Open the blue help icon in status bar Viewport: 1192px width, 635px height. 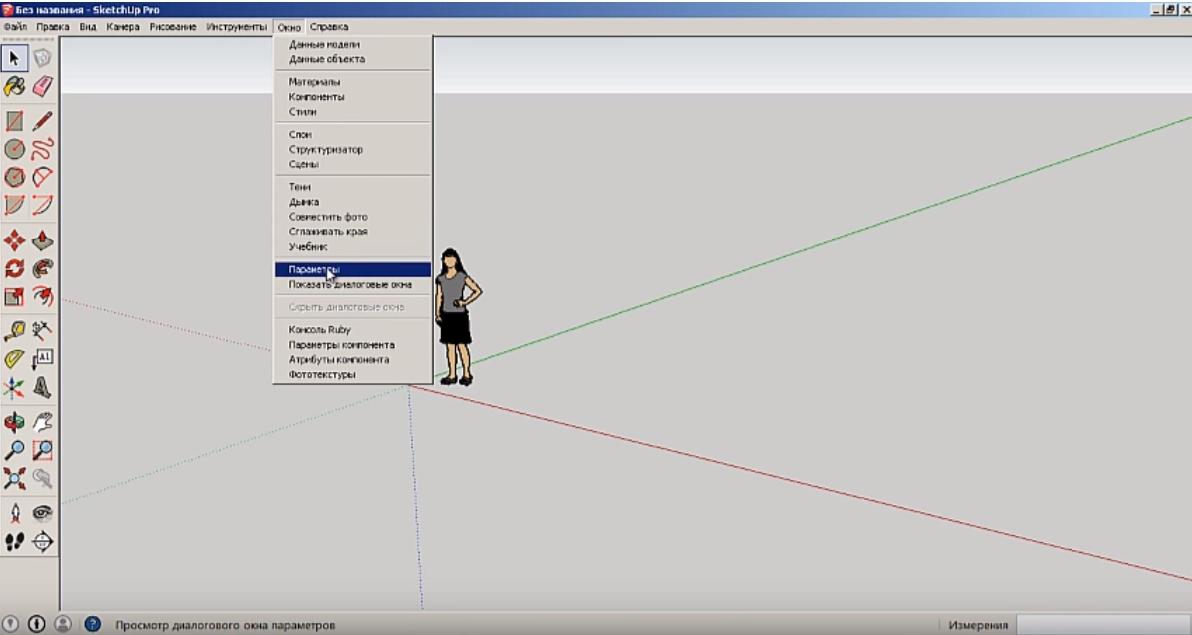[x=92, y=624]
